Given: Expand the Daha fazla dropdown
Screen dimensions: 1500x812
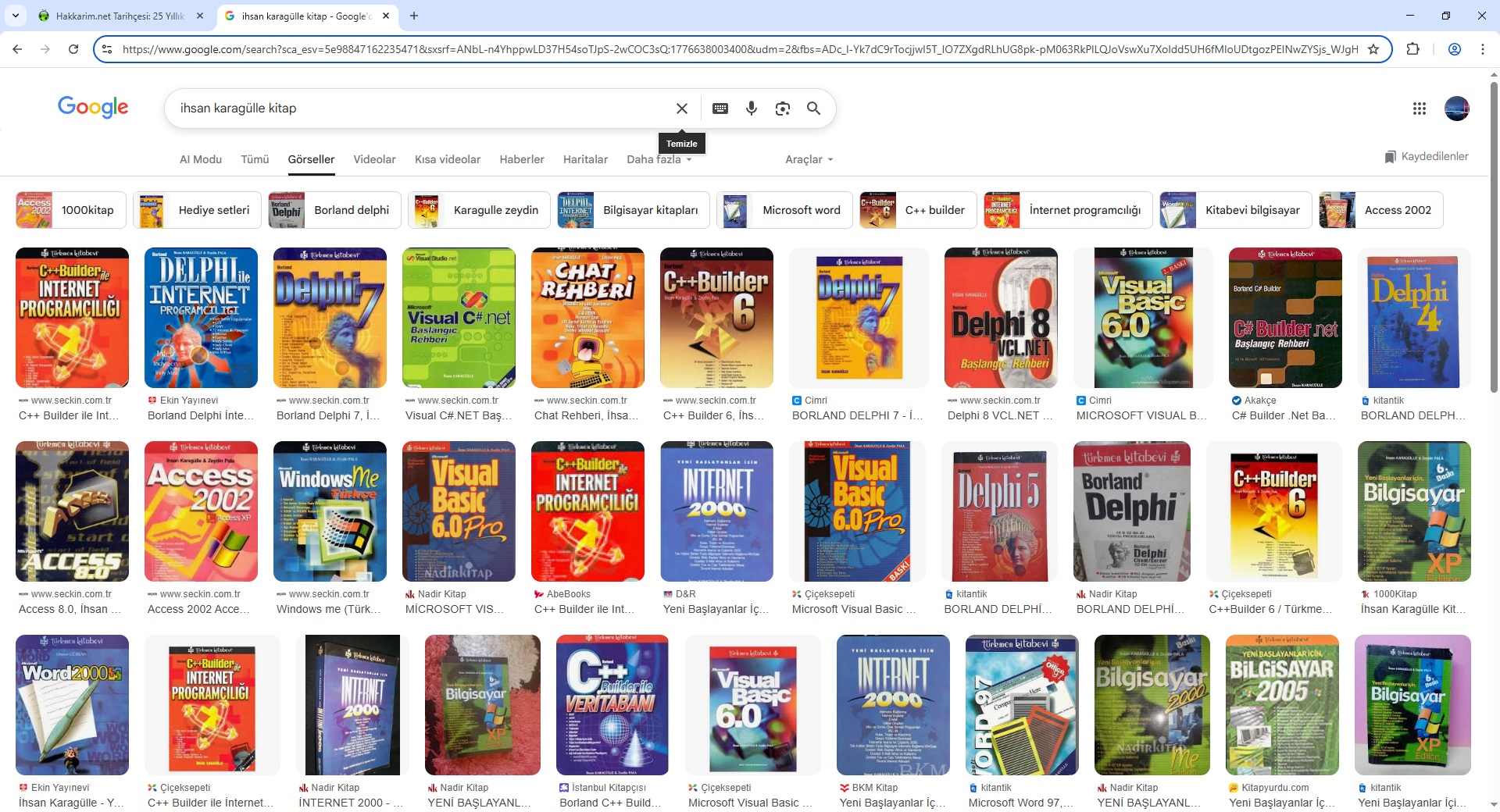Looking at the screenshot, I should (x=659, y=159).
